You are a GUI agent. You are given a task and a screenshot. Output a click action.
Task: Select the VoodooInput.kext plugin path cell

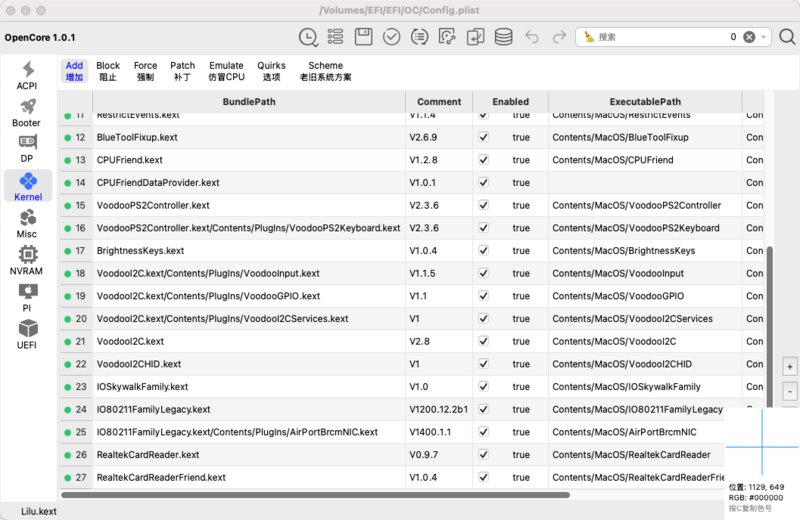pyautogui.click(x=248, y=274)
